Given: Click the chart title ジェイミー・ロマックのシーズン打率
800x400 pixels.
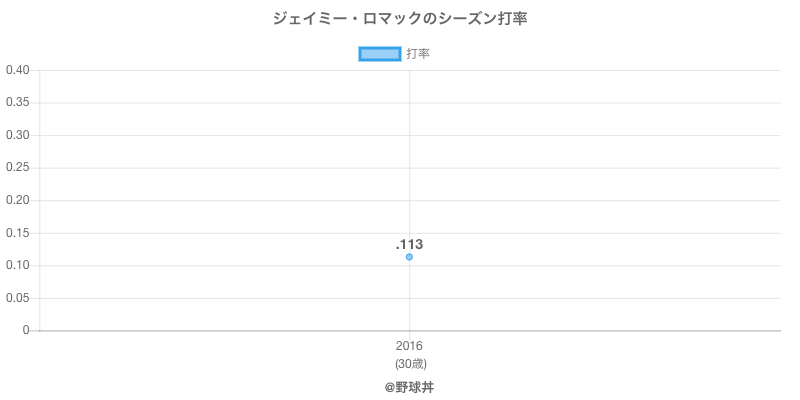Looking at the screenshot, I should tap(400, 18).
